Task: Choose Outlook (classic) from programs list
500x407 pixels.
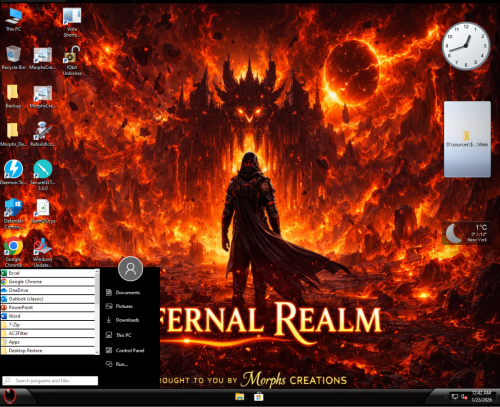Action: (x=48, y=299)
